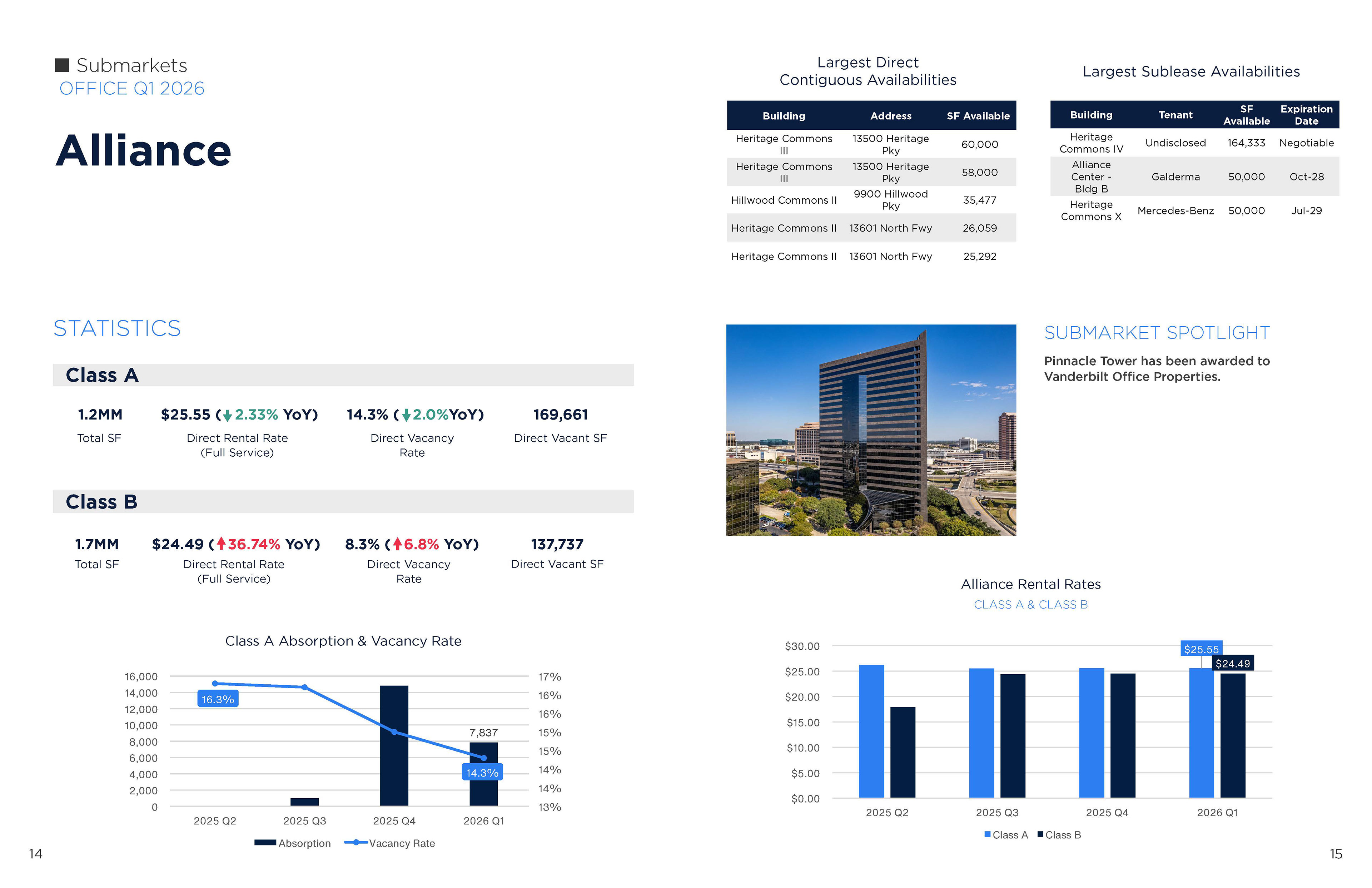Screen dimensions: 1372x888
Task: Click the black square beside Submarkets
Action: coord(62,65)
